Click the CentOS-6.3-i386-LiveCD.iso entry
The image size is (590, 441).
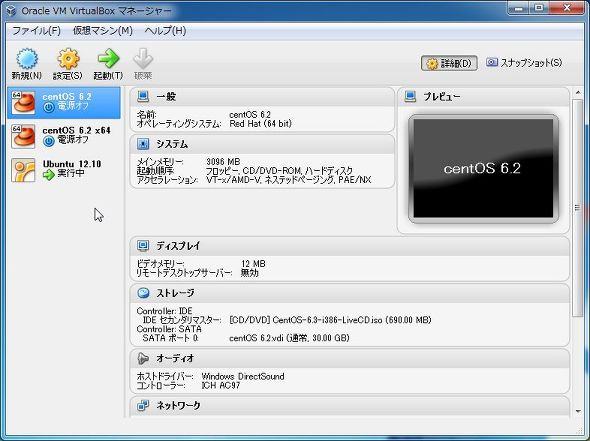330,320
